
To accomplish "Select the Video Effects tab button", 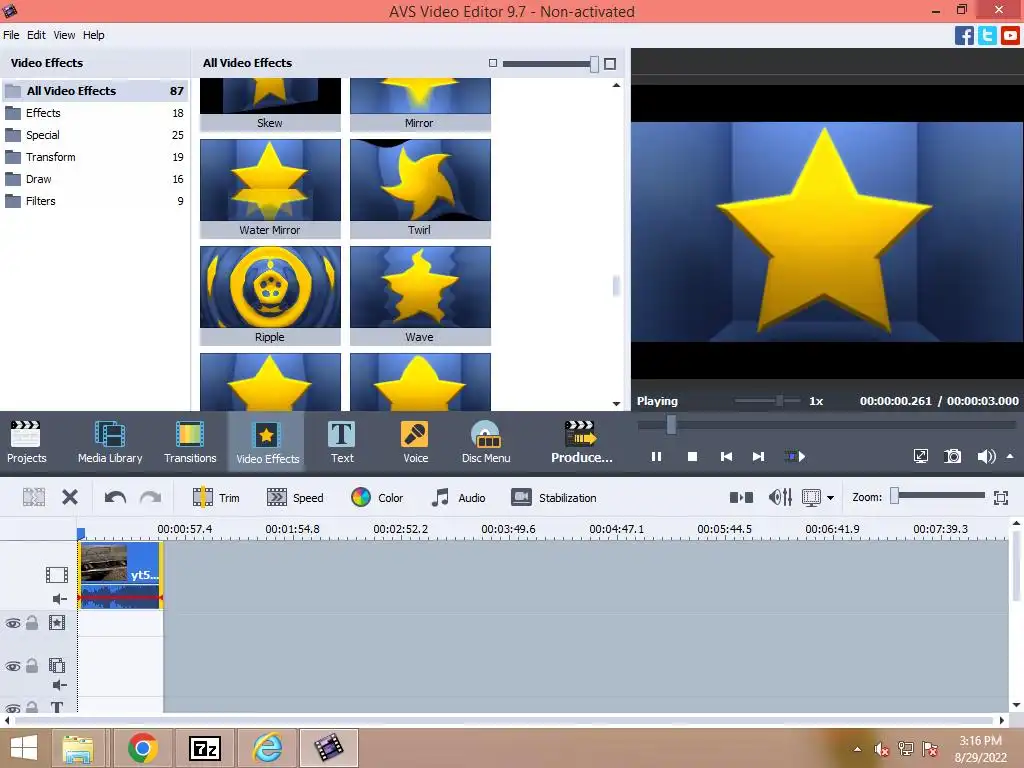I will 267,442.
